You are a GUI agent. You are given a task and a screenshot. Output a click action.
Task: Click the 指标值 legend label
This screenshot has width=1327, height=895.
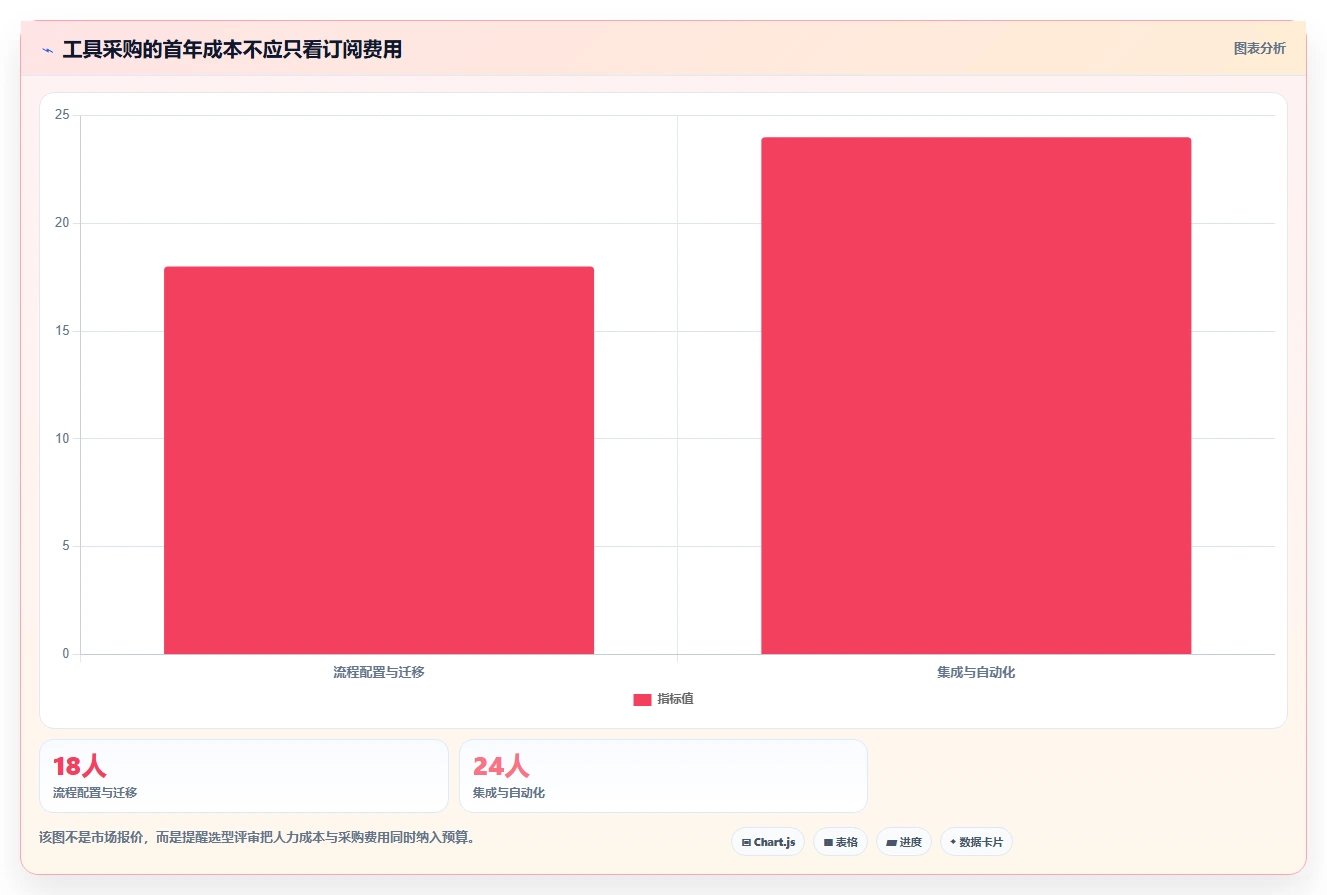[x=675, y=699]
